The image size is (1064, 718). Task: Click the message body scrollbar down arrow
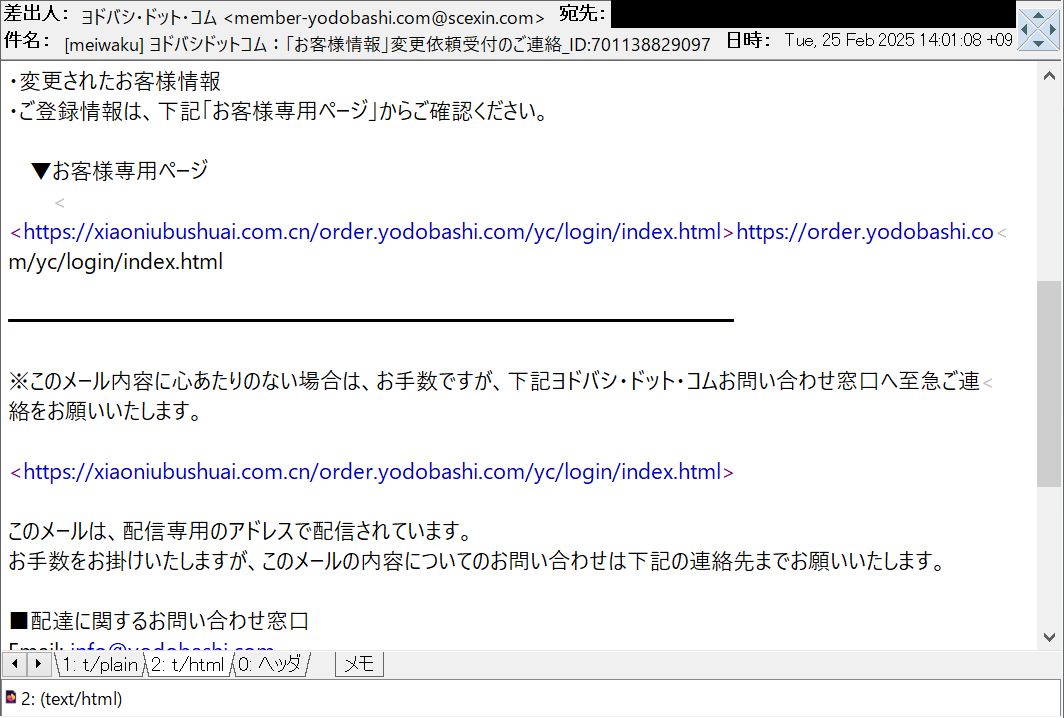pos(1049,637)
